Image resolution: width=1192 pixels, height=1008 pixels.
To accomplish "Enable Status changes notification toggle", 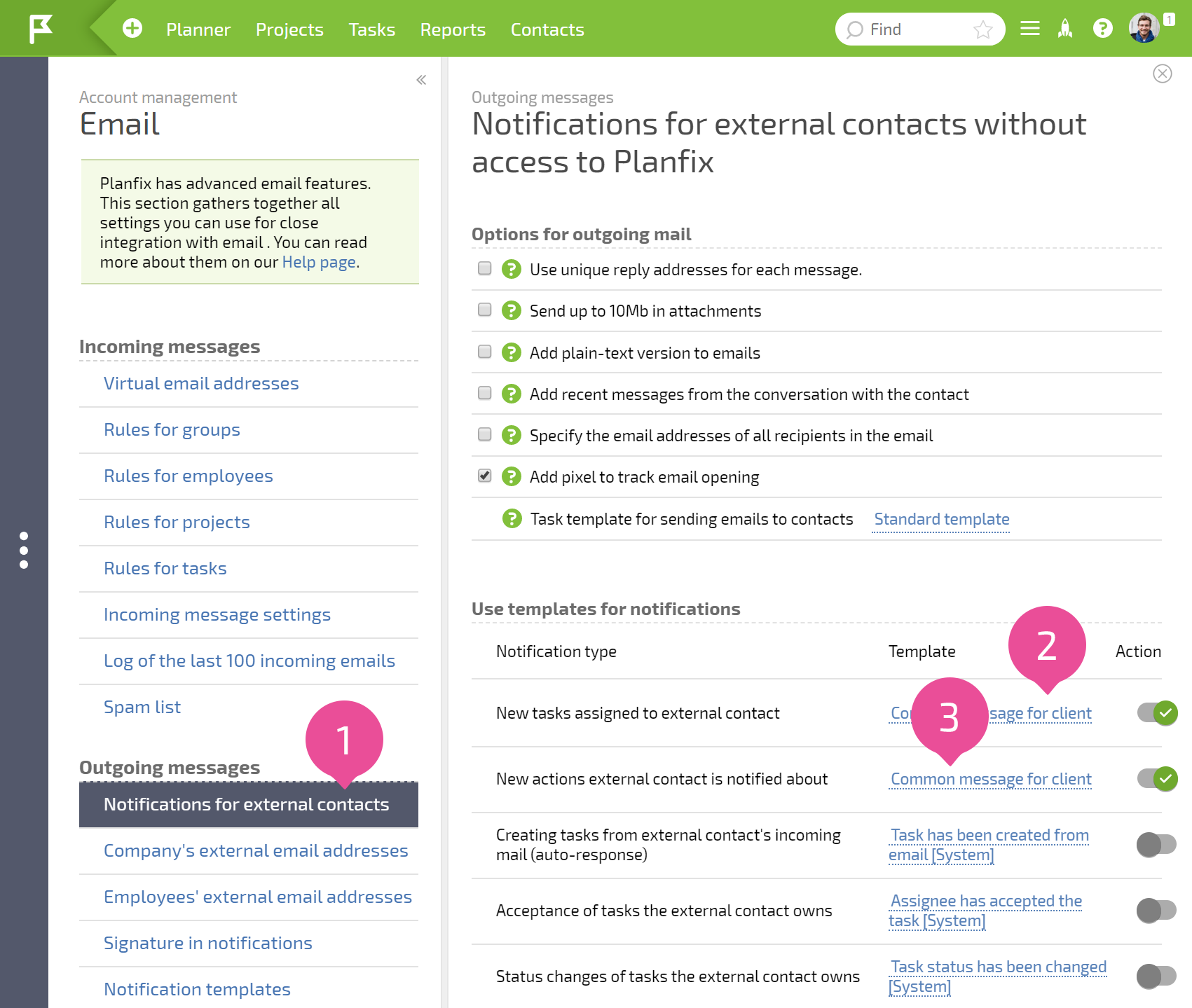I will click(1156, 976).
